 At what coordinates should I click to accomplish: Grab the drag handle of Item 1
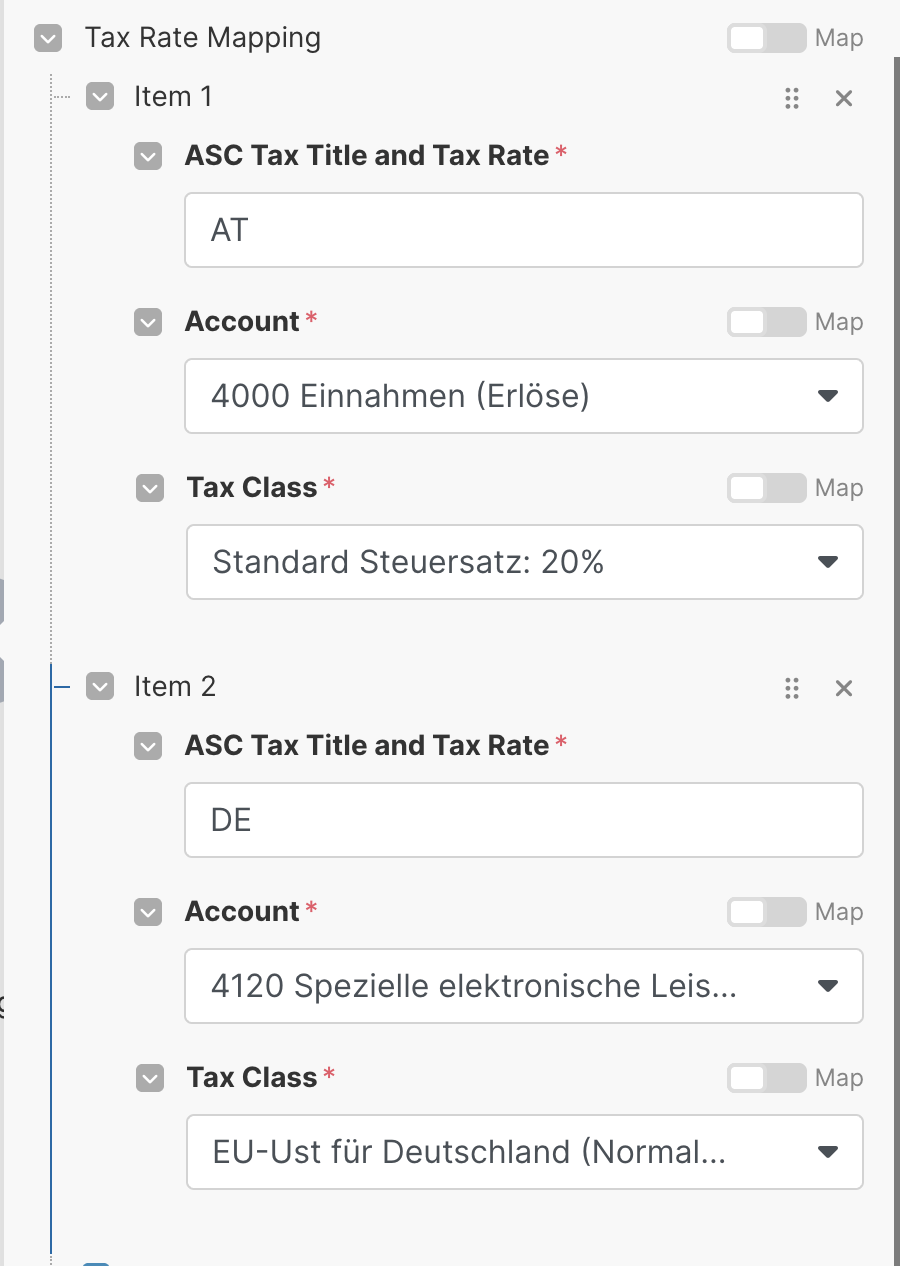tap(792, 98)
